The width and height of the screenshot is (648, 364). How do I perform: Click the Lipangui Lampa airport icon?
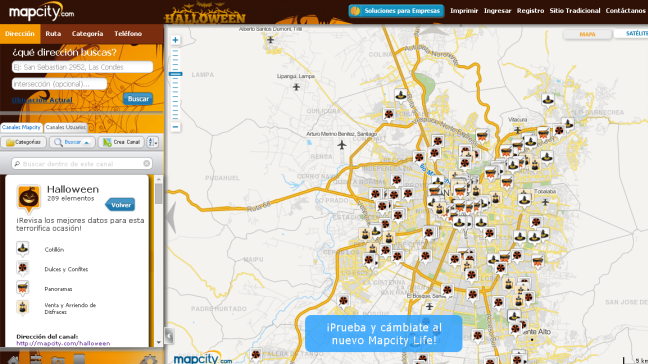[x=296, y=87]
